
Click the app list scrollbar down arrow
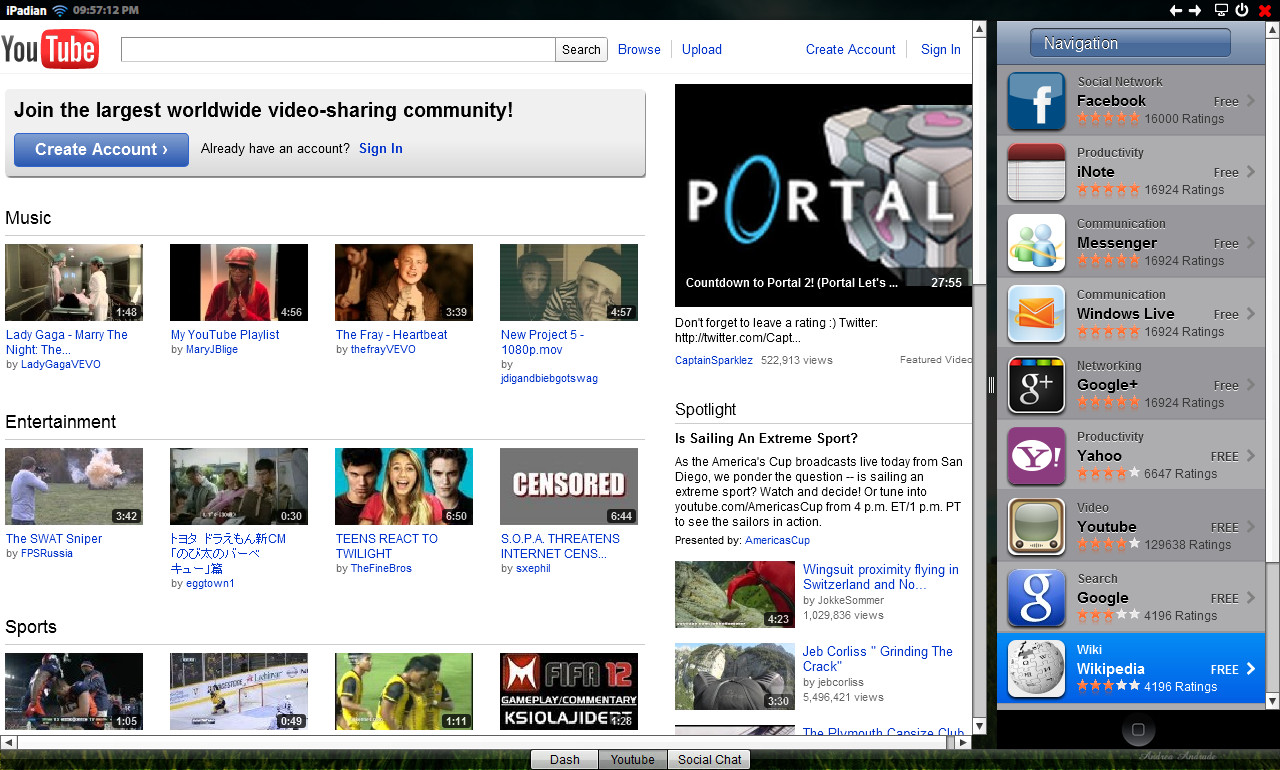(1272, 701)
